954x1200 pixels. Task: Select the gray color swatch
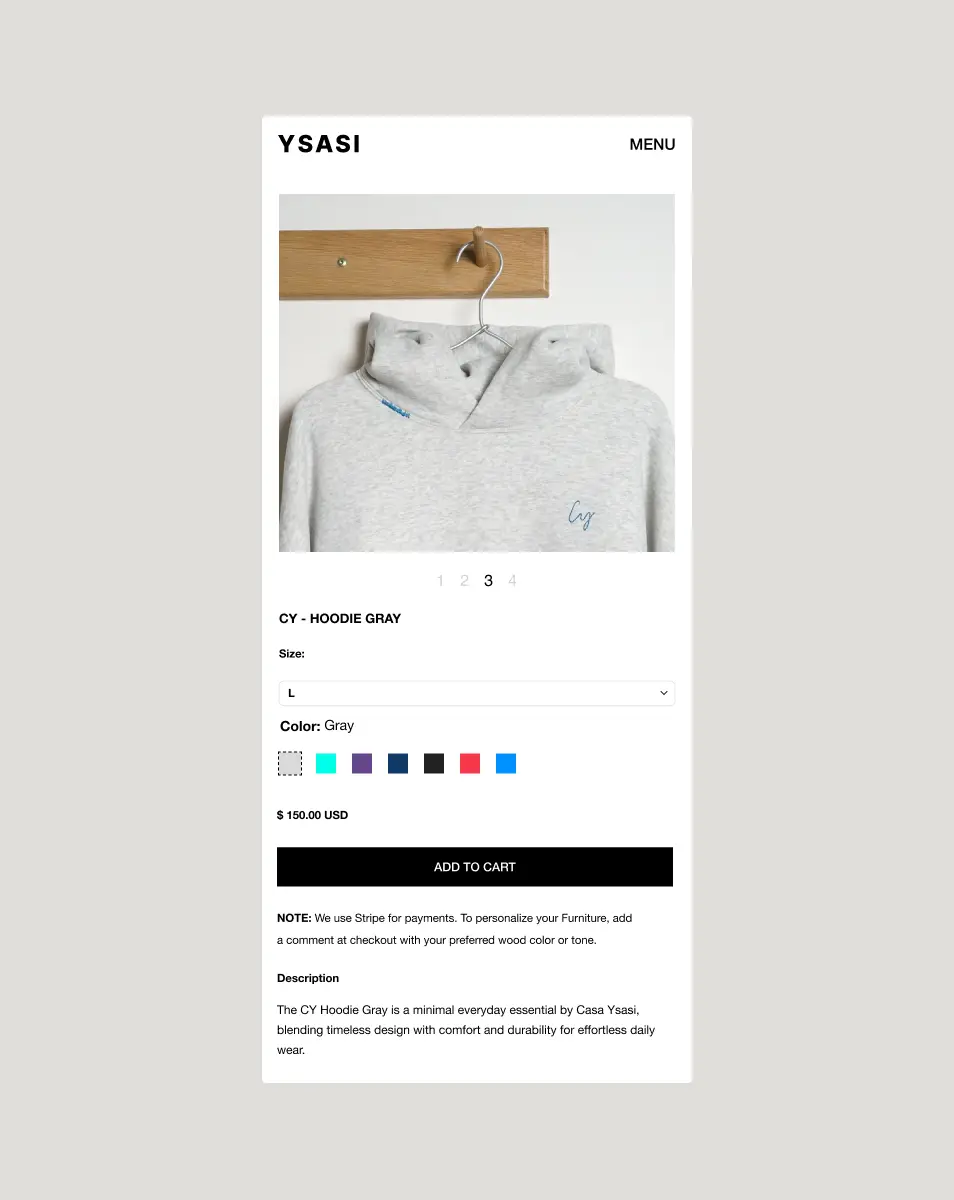[290, 764]
